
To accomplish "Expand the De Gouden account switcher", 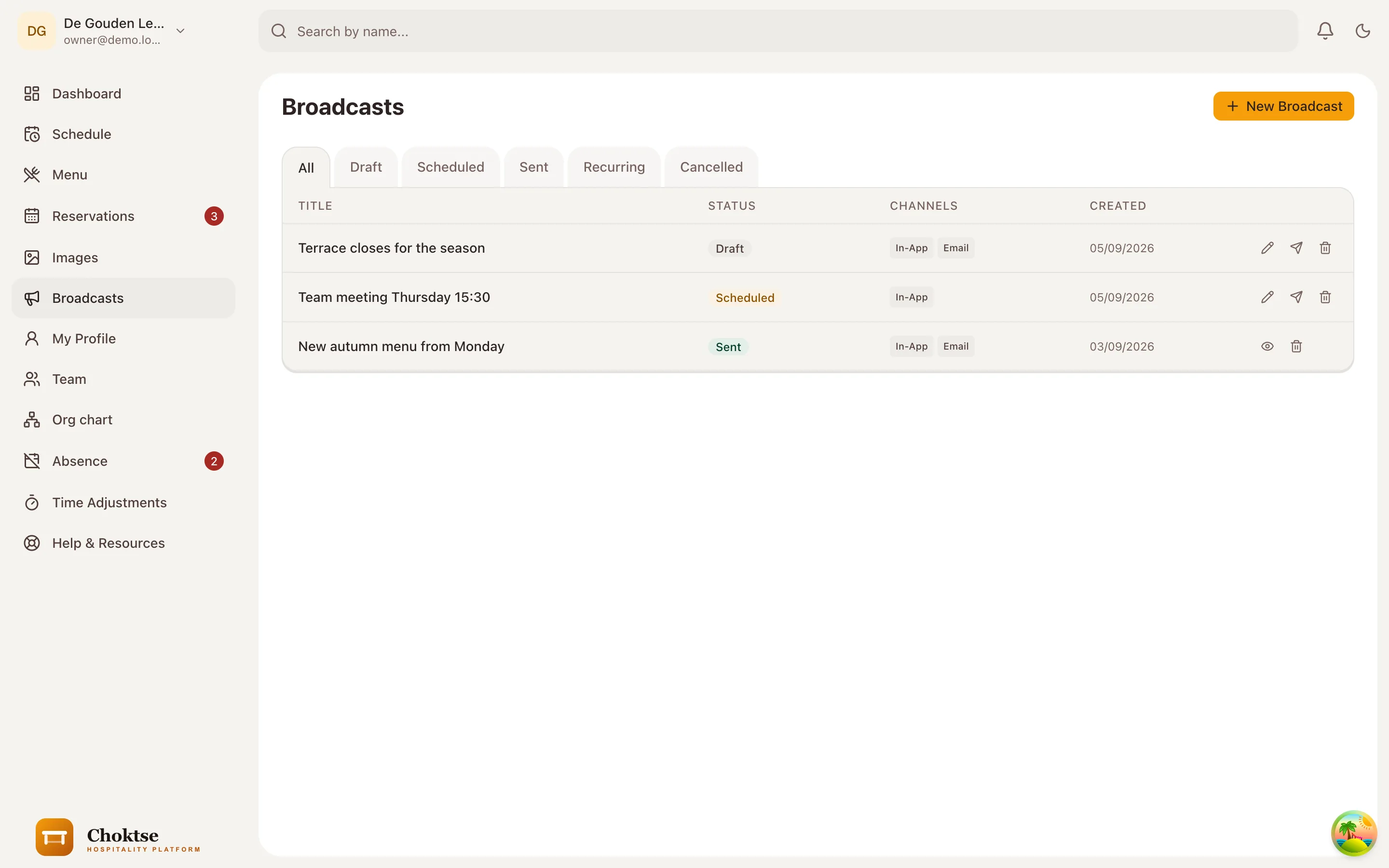I will [180, 31].
